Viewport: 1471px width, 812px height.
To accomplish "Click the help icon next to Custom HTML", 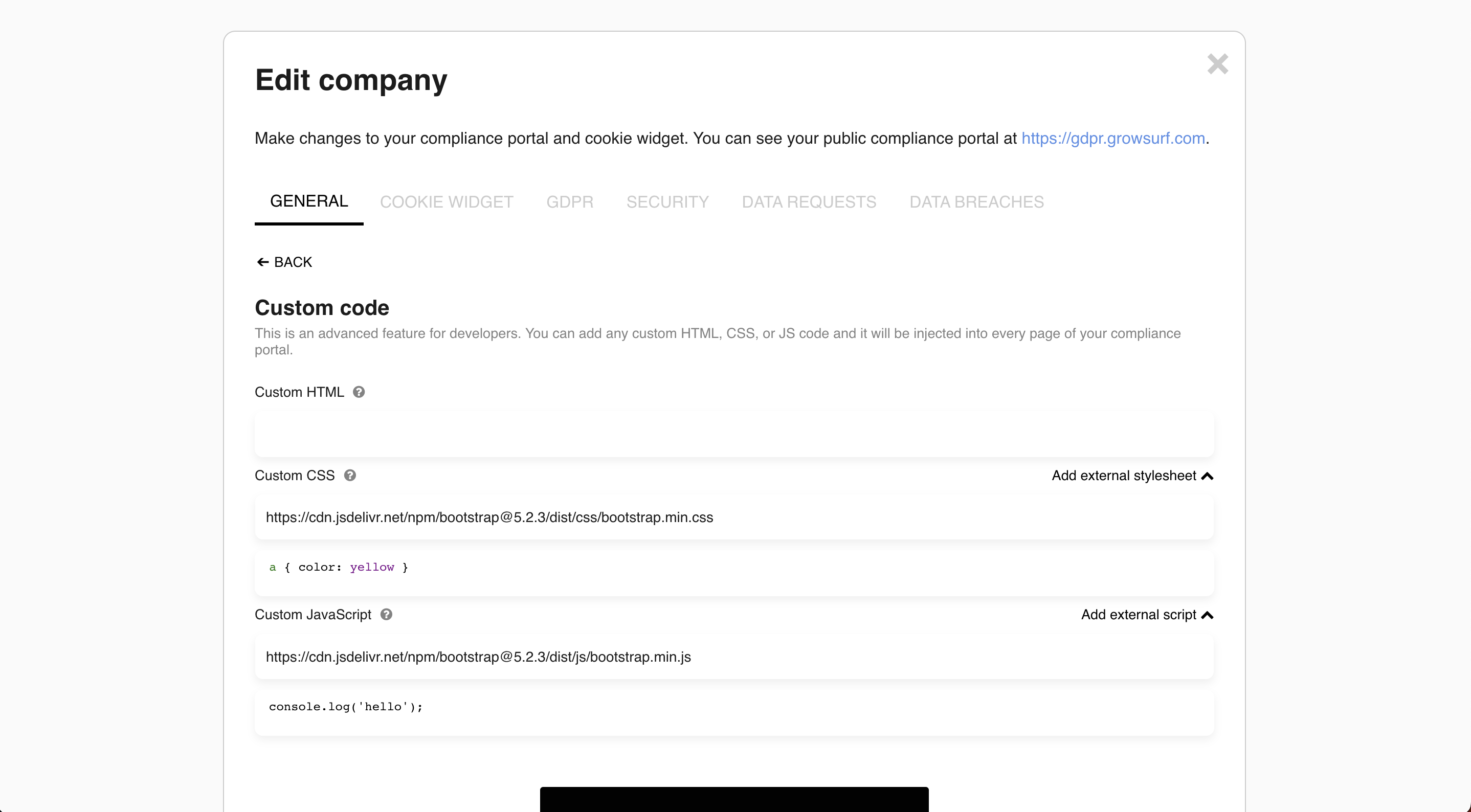I will pyautogui.click(x=359, y=392).
